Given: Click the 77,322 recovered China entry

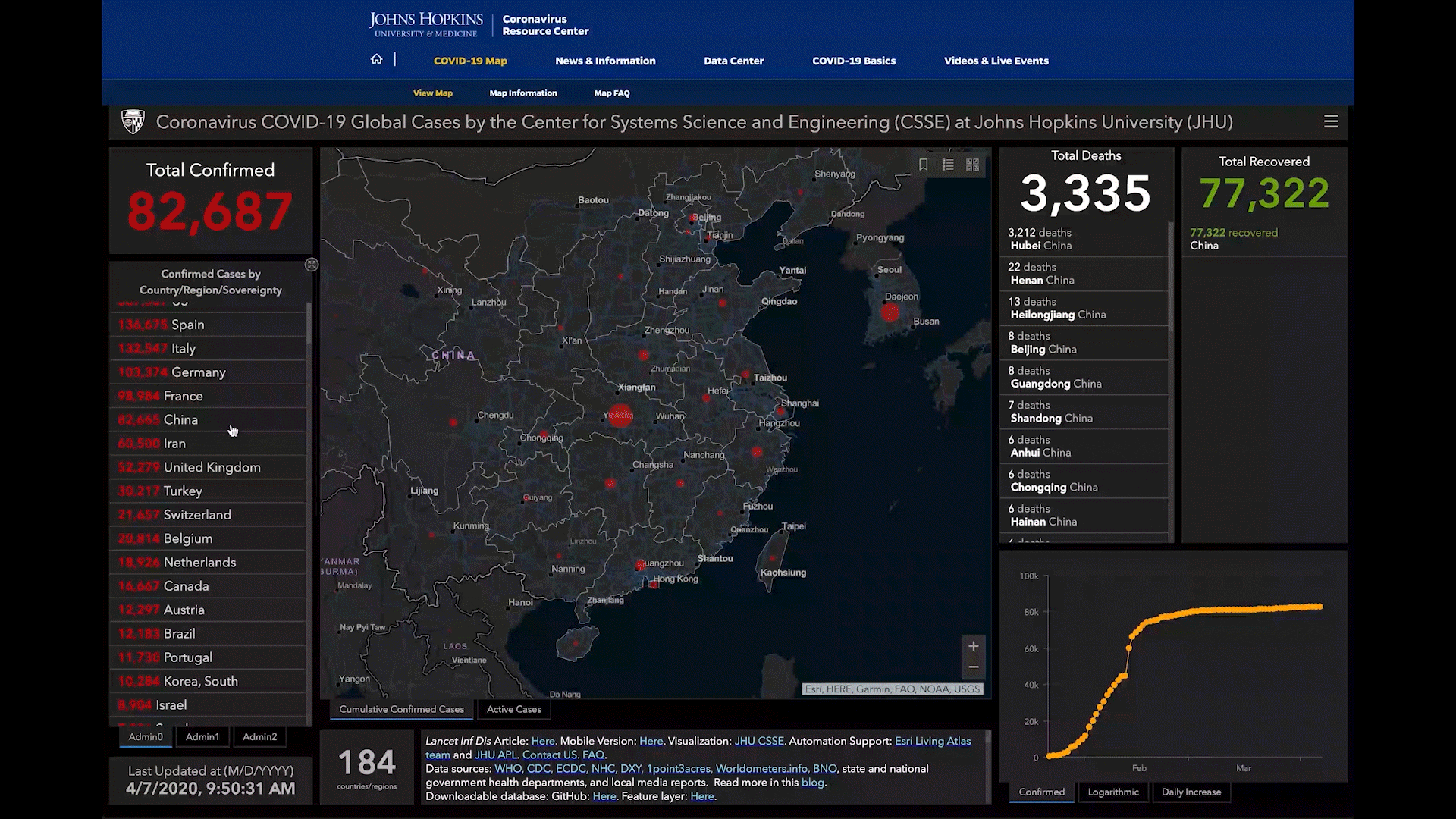Looking at the screenshot, I should pos(1264,239).
